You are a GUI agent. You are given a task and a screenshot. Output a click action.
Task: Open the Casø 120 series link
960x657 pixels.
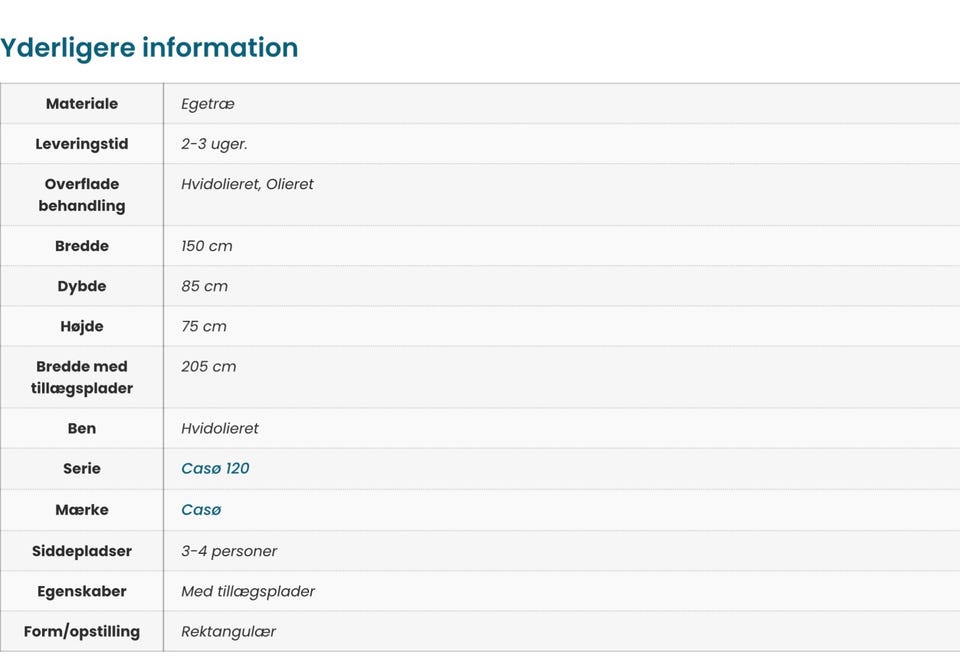(215, 468)
